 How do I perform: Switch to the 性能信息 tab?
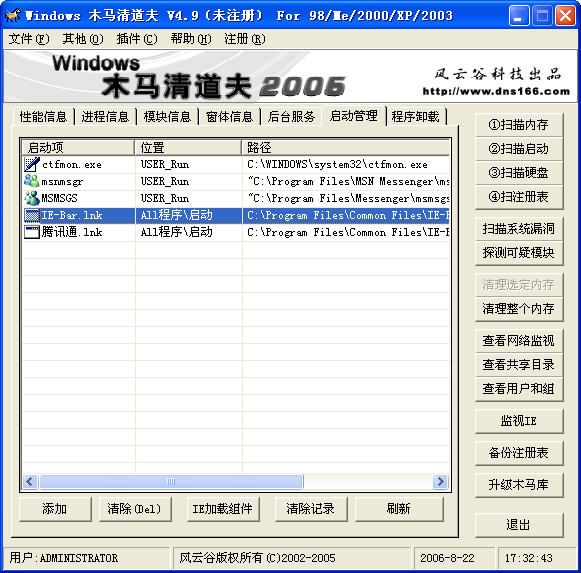43,116
